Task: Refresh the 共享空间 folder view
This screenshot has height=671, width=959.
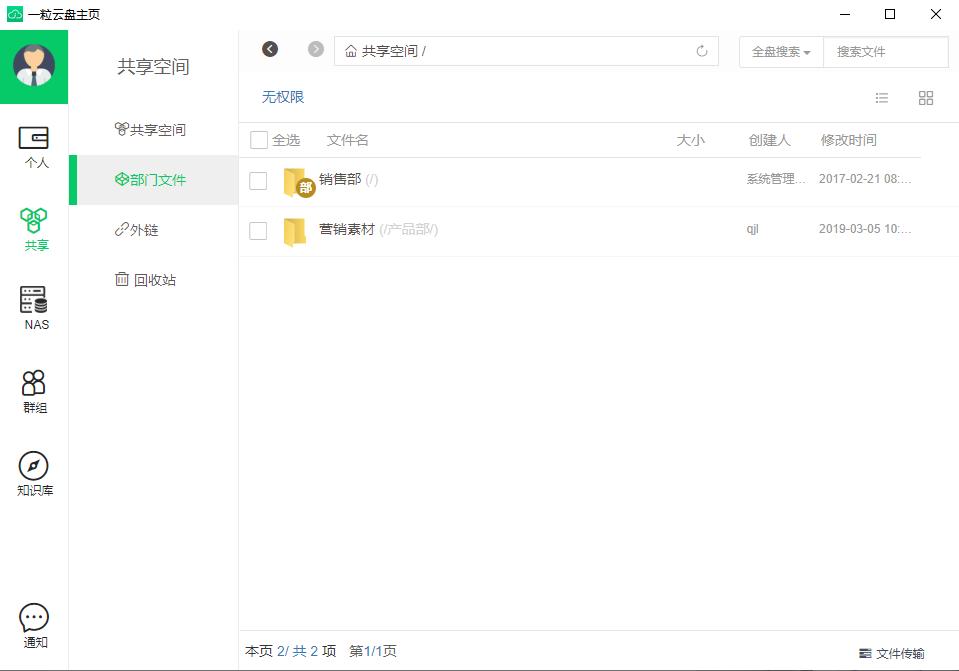Action: [x=703, y=51]
